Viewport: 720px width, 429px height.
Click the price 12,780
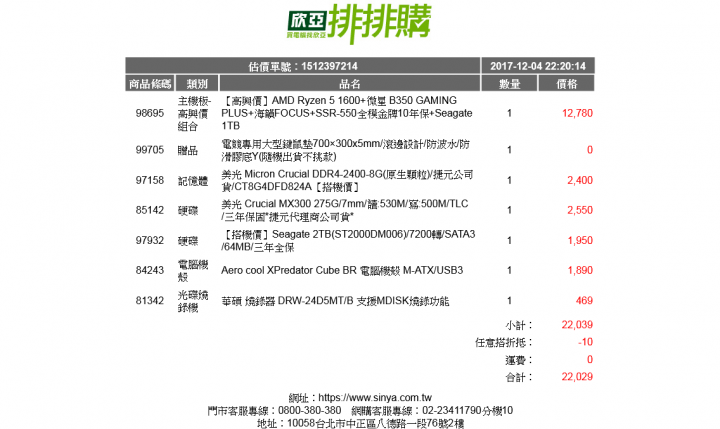(x=577, y=113)
